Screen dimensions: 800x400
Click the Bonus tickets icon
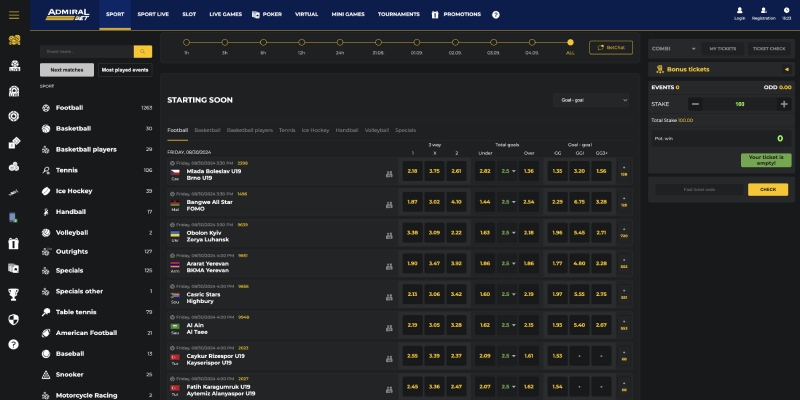660,69
